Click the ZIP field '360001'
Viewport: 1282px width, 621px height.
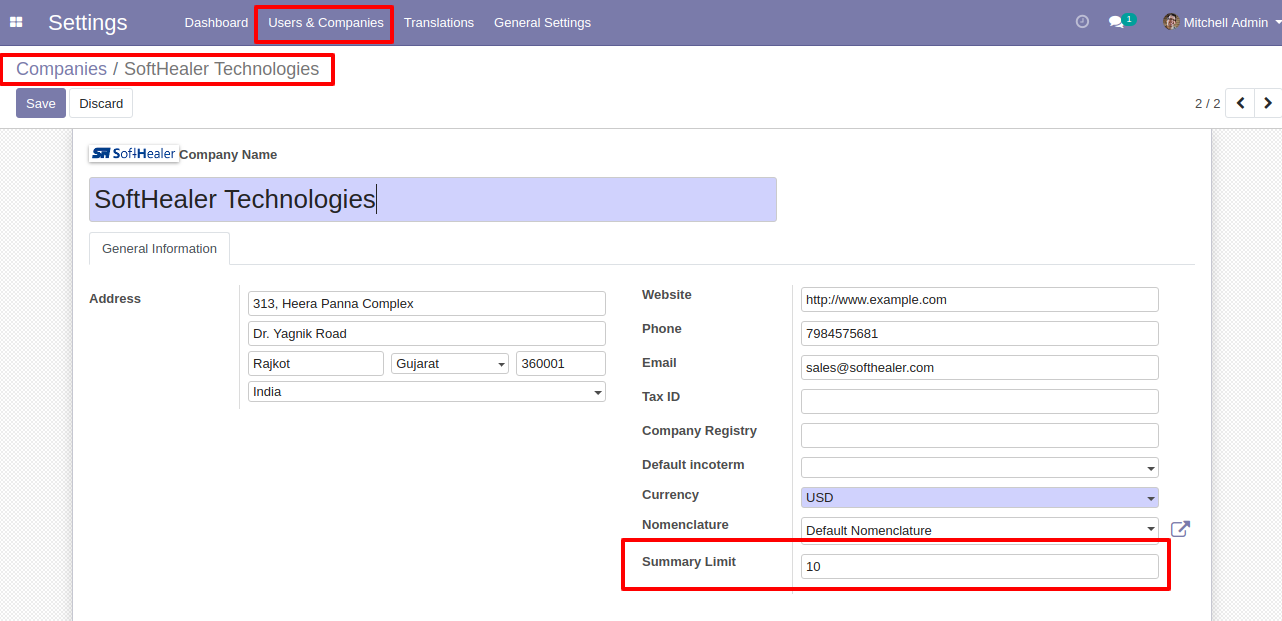coord(561,364)
